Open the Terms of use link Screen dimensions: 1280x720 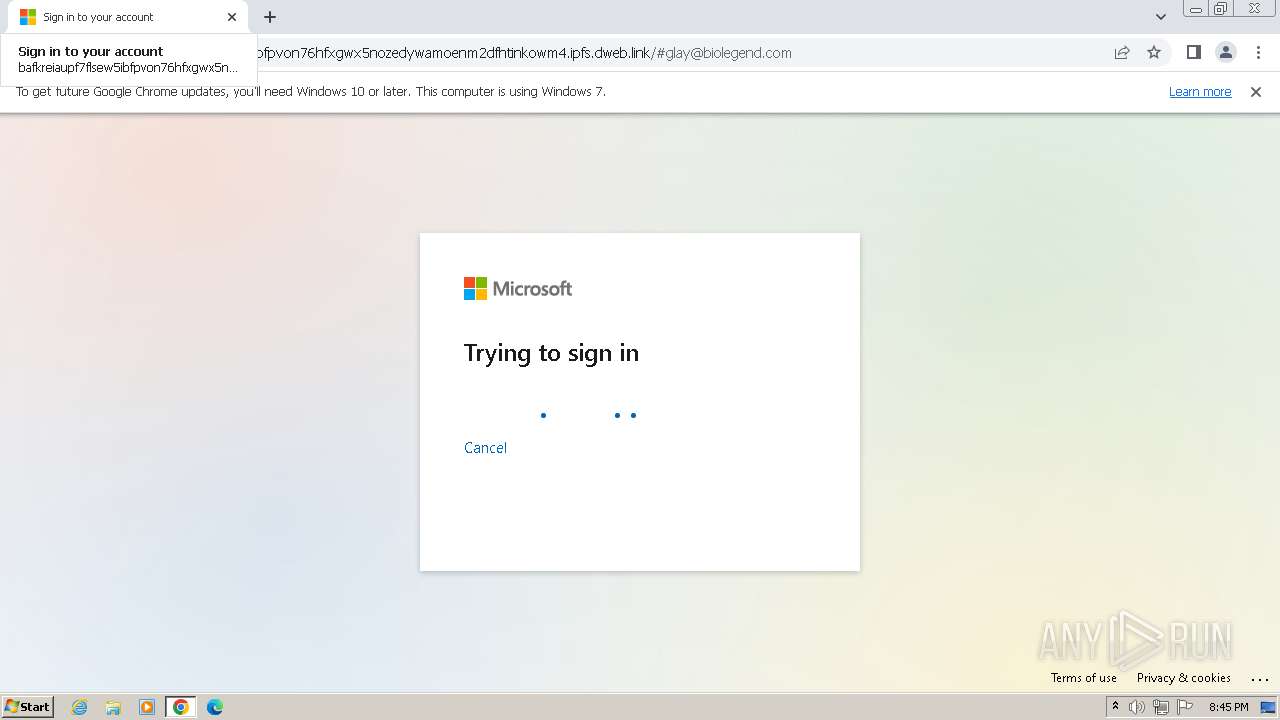[x=1084, y=678]
